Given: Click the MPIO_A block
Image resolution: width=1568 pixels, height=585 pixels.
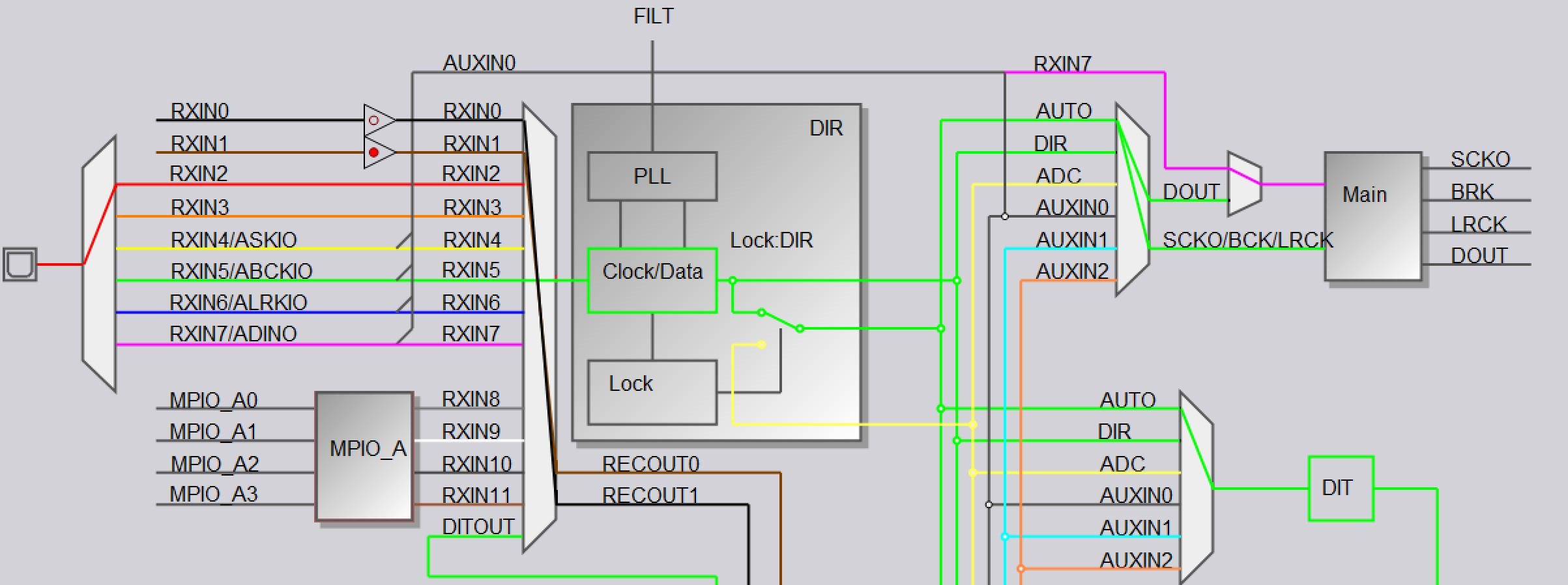Looking at the screenshot, I should click(364, 456).
